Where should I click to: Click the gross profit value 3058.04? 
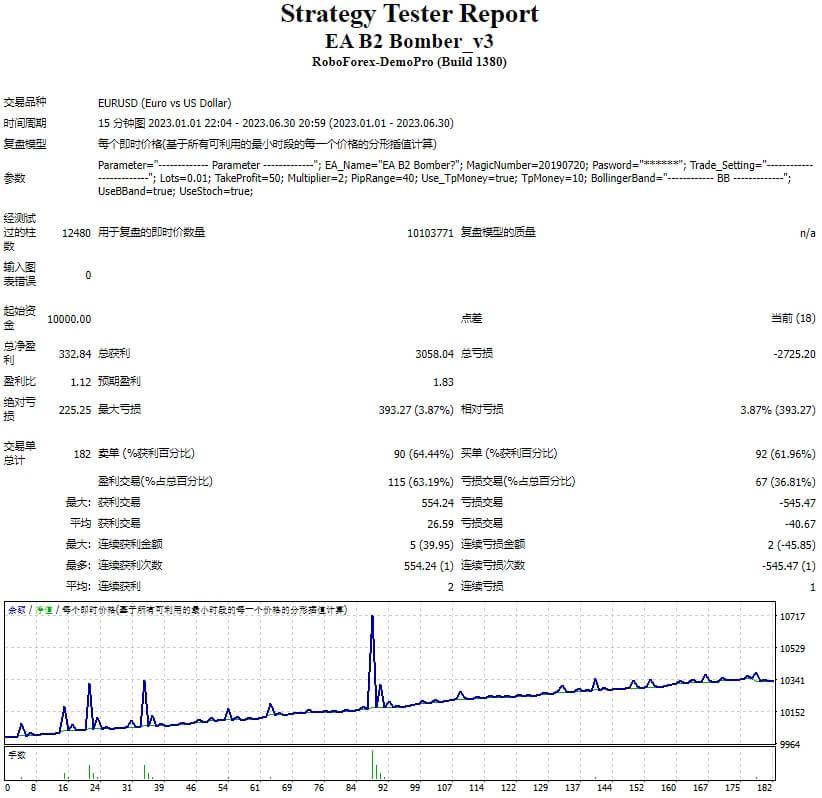(434, 354)
